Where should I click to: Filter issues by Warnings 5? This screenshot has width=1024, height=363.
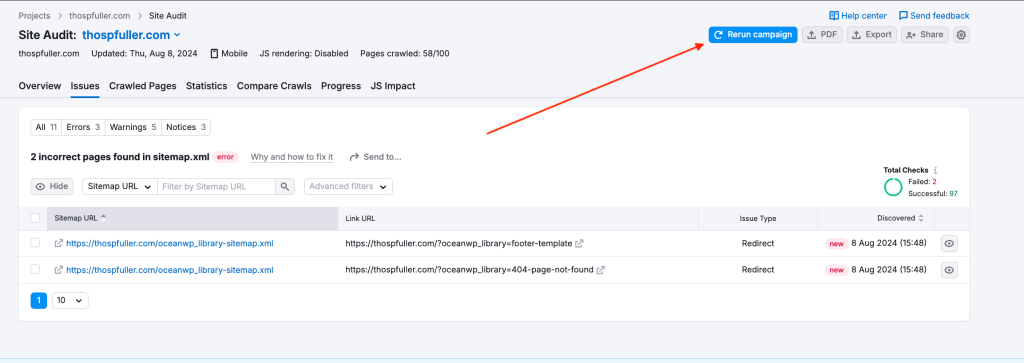pos(133,127)
